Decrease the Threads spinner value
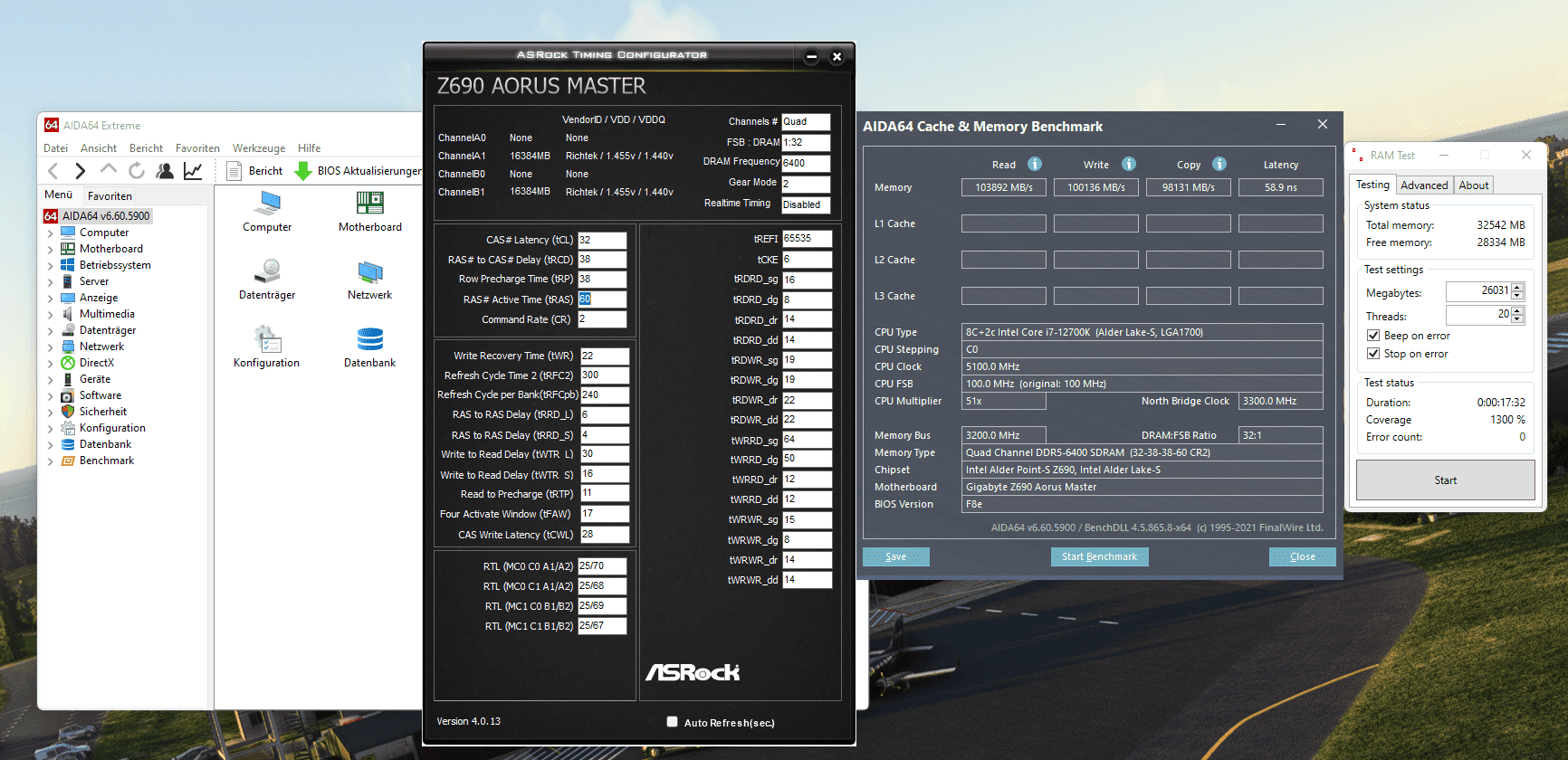The height and width of the screenshot is (760, 1568). (1518, 319)
